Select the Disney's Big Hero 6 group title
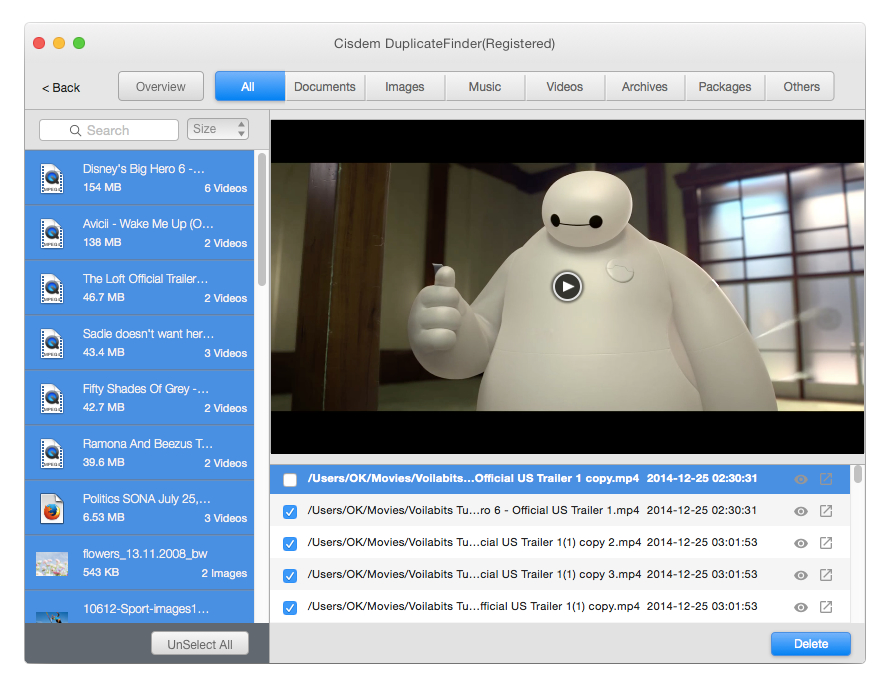The height and width of the screenshot is (687, 890). click(x=144, y=169)
